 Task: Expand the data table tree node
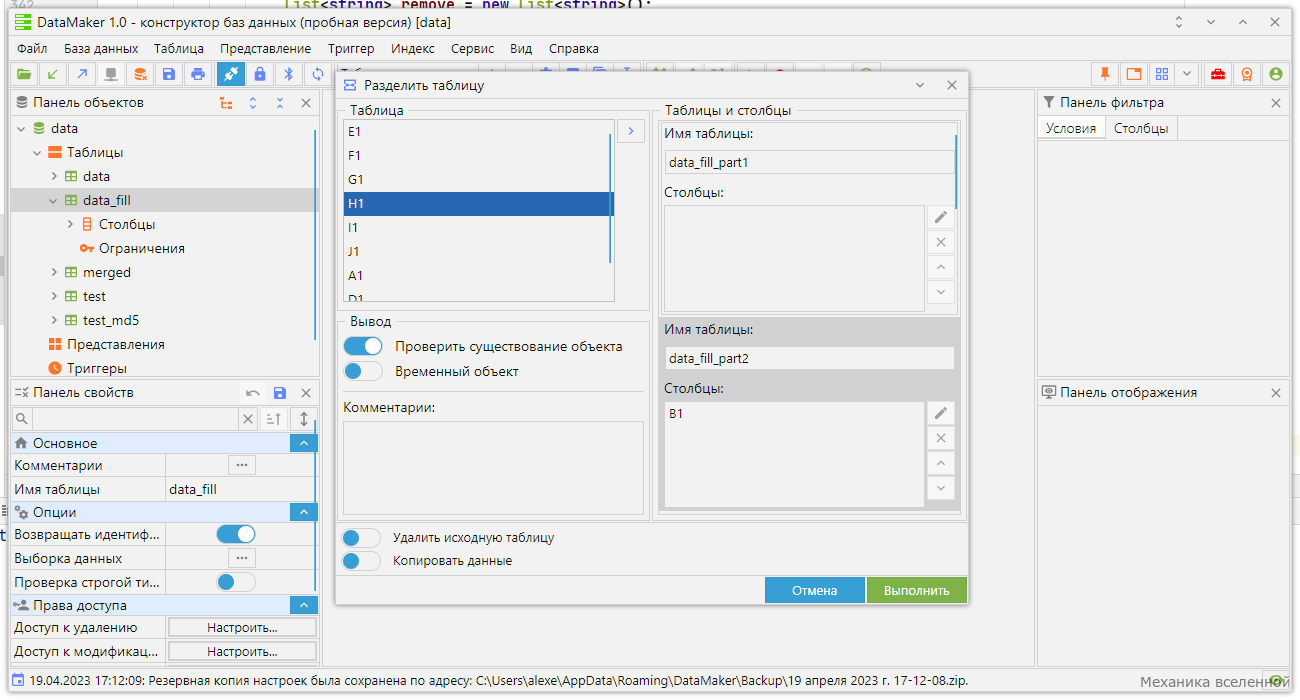pos(54,176)
